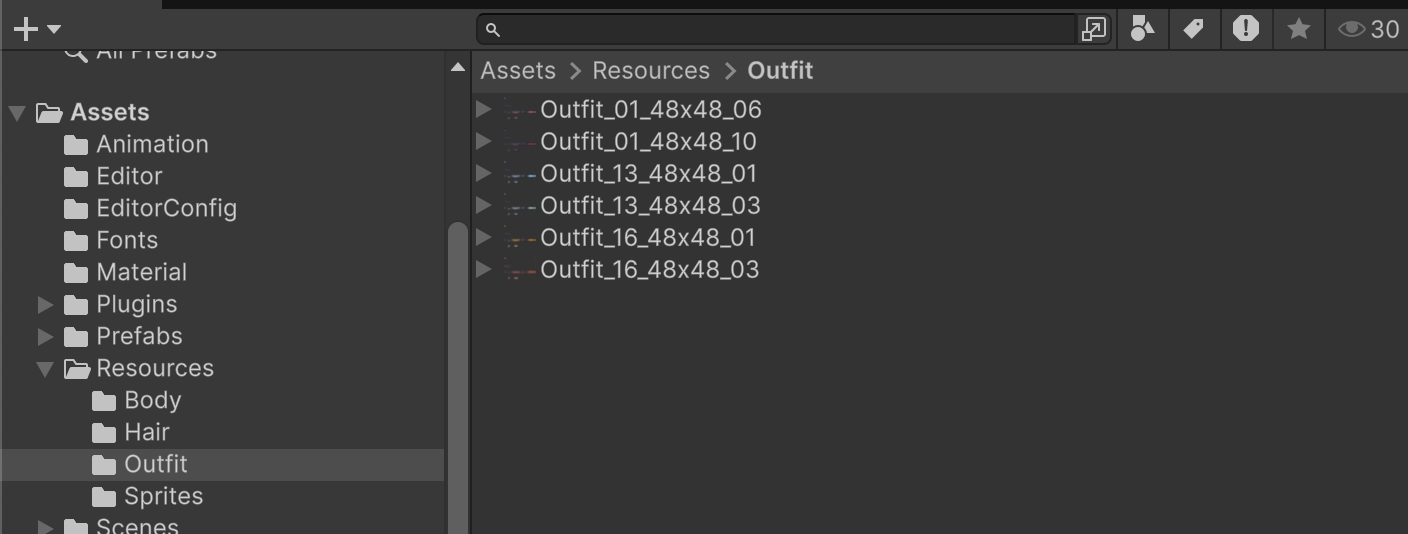Click the Outfit_16_48x48_03 sprite icon
The image size is (1408, 534).
[521, 270]
